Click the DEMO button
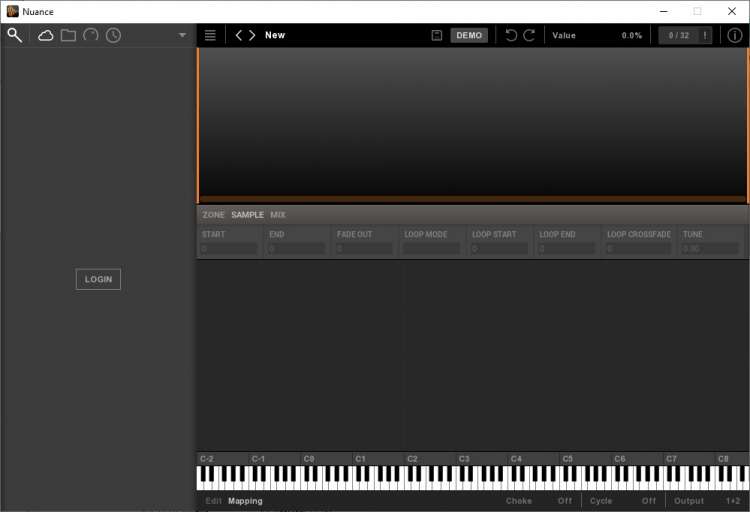 click(x=469, y=35)
